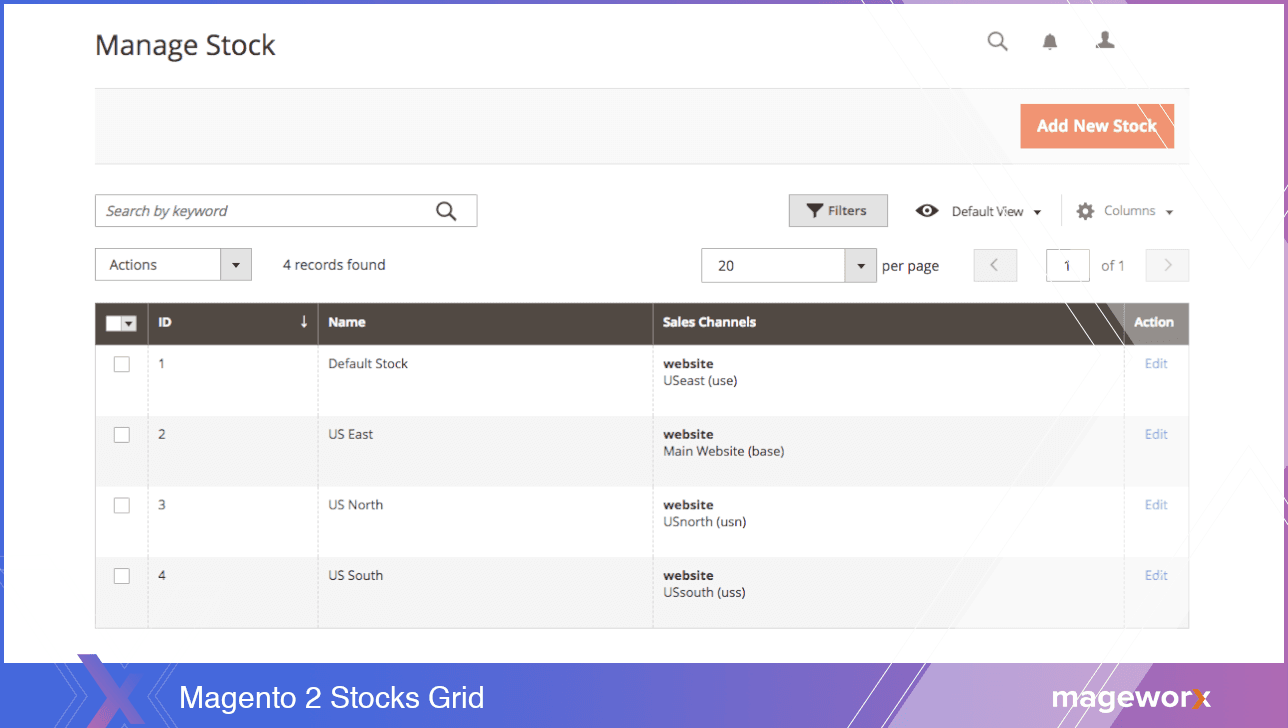
Task: Sort by ID column arrow
Action: 303,322
